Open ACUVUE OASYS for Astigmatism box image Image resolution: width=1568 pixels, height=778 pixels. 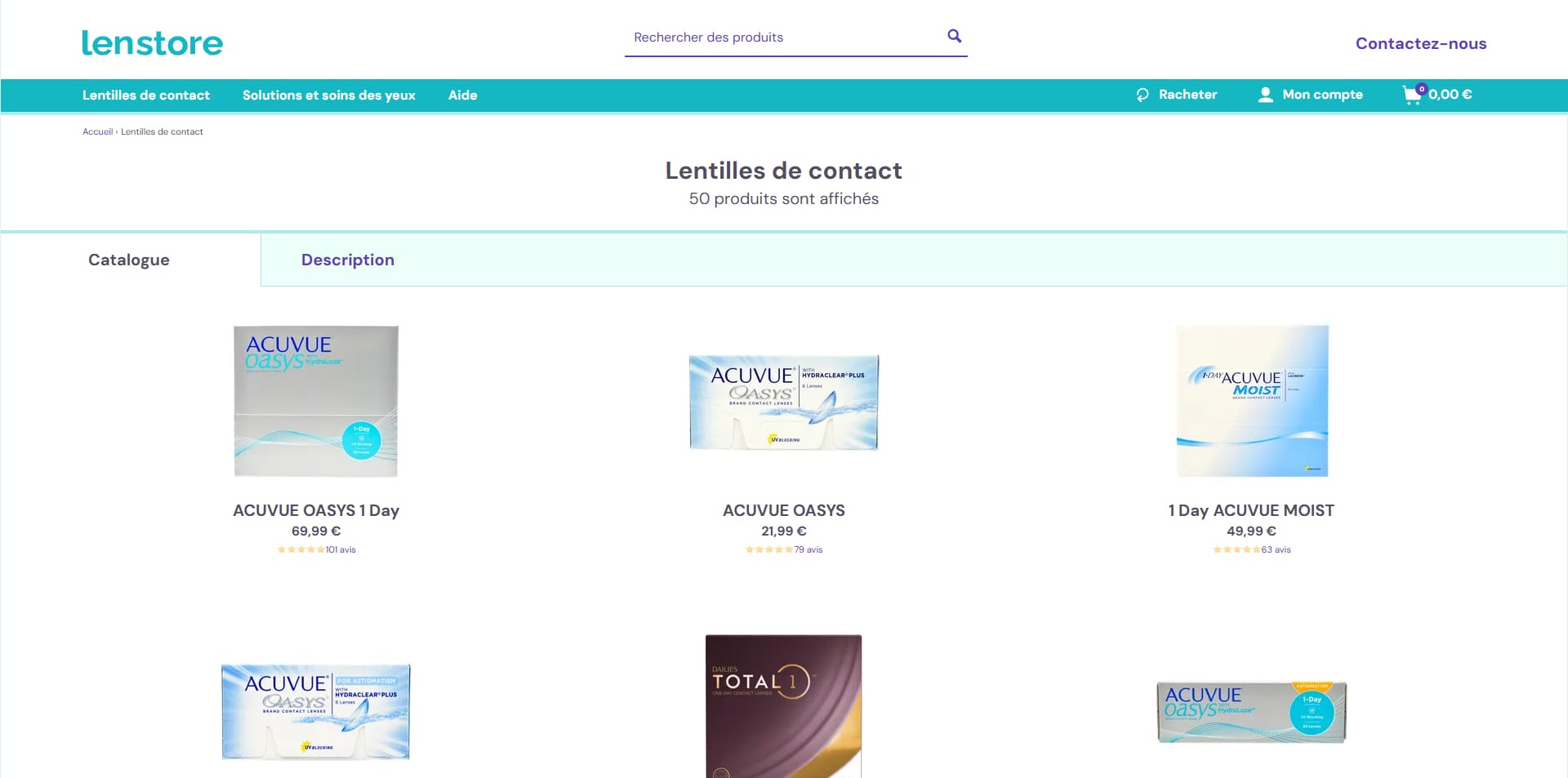coord(316,712)
